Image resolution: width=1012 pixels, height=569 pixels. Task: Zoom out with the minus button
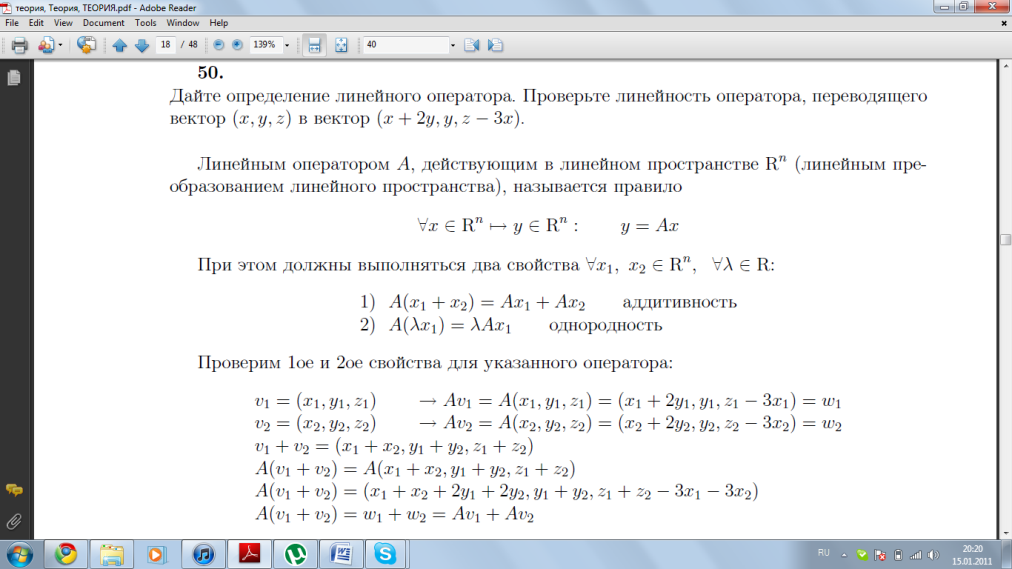click(x=219, y=45)
